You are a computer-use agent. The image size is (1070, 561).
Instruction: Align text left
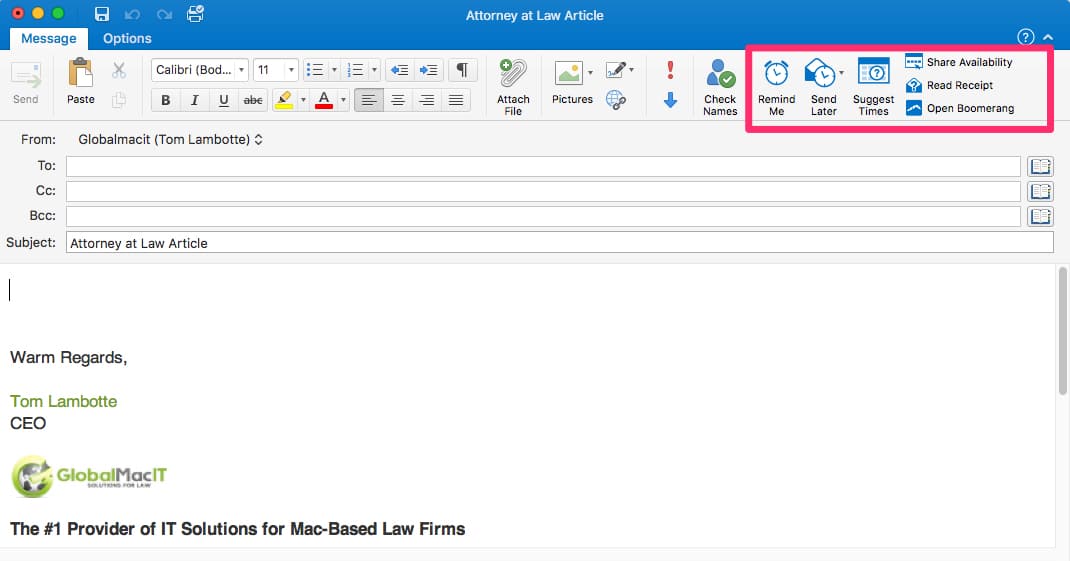click(368, 100)
